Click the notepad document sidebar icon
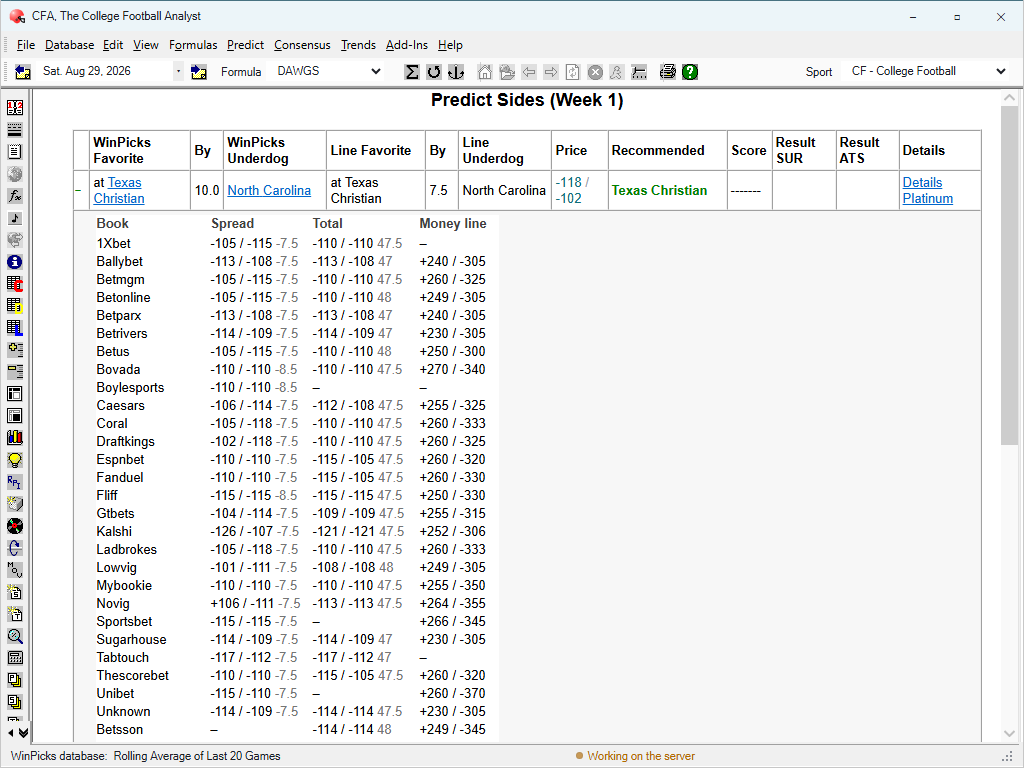This screenshot has height=768, width=1024. tap(14, 152)
